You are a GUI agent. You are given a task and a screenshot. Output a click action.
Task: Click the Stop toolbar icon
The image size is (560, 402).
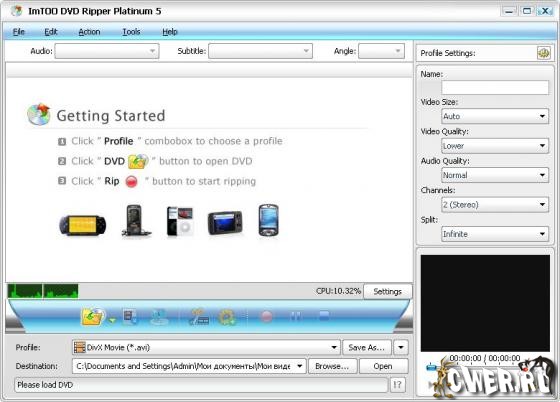324,316
